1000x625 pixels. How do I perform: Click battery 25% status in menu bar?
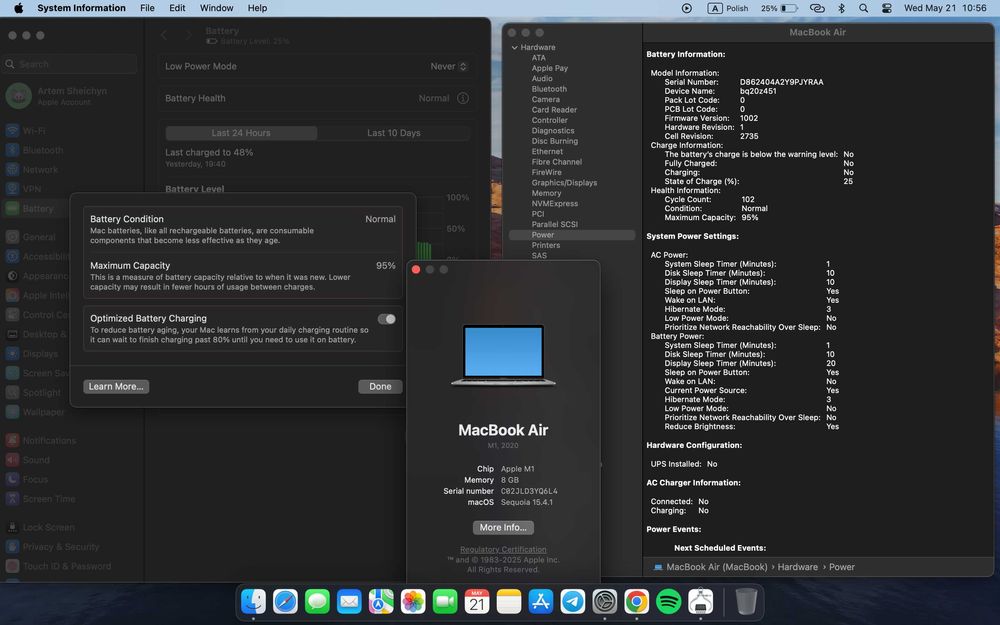779,8
